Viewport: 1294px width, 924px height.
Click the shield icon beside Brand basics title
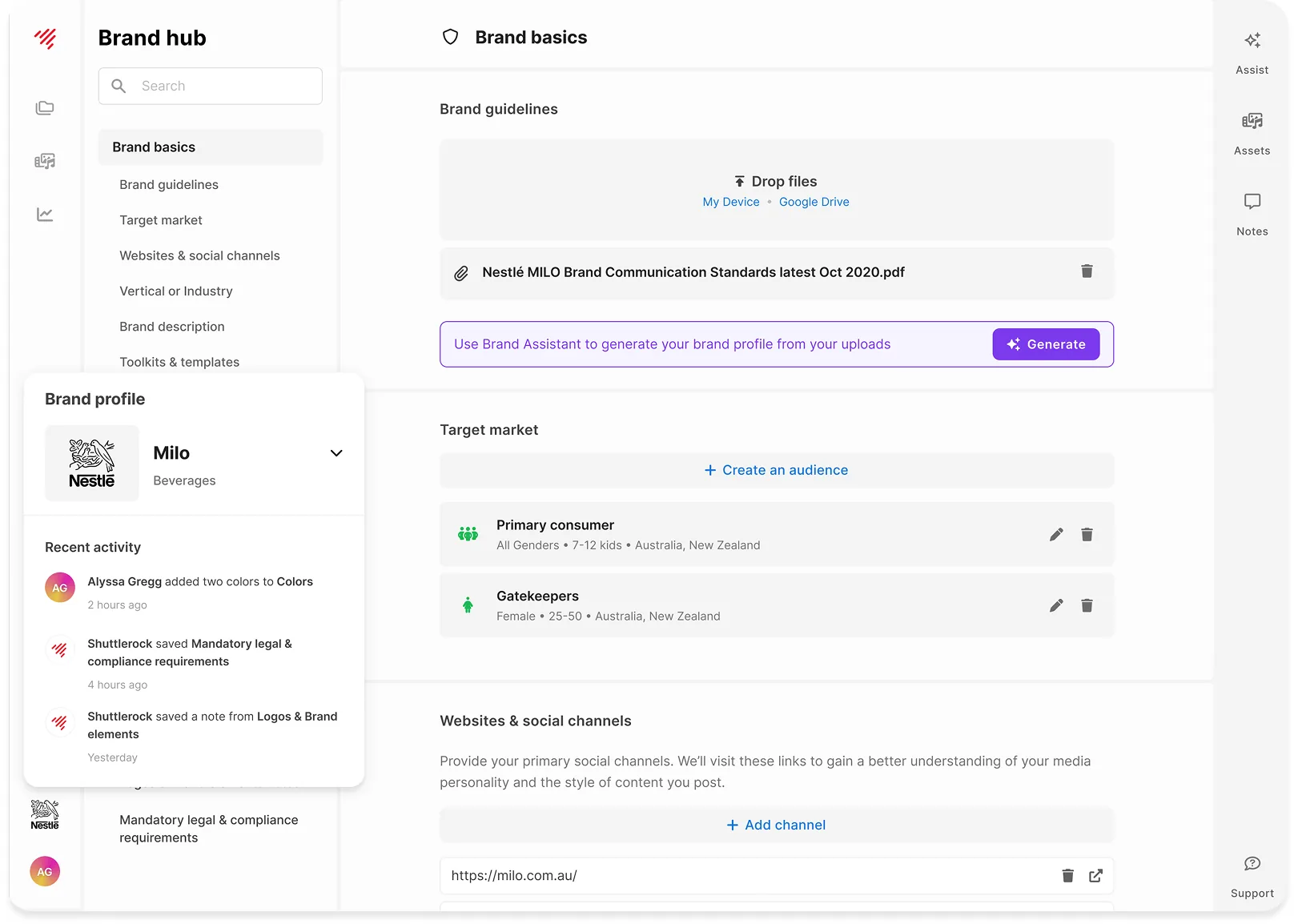coord(451,37)
